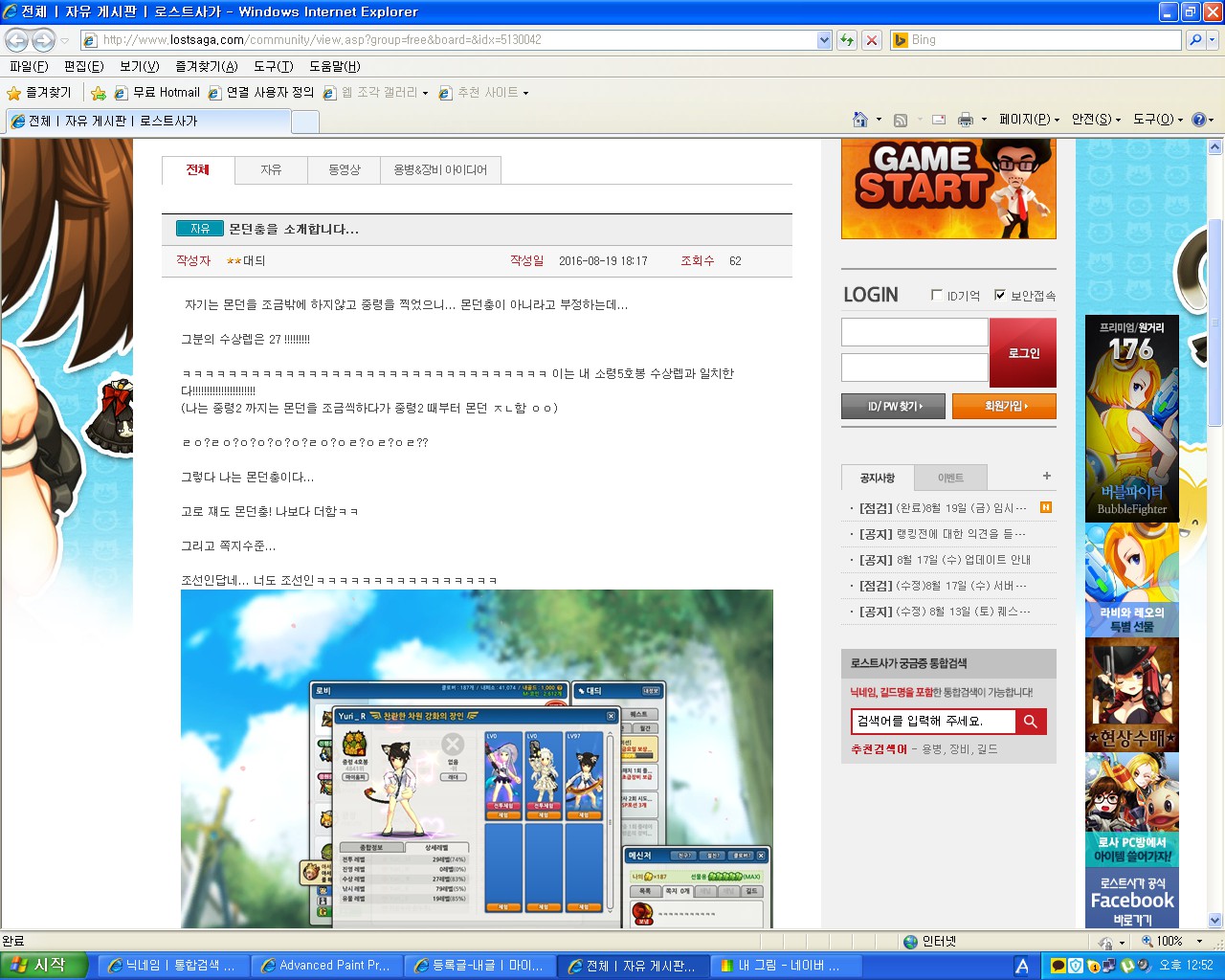The image size is (1225, 980).
Task: Click the search magnifier in 통합검색 box
Action: [1031, 722]
